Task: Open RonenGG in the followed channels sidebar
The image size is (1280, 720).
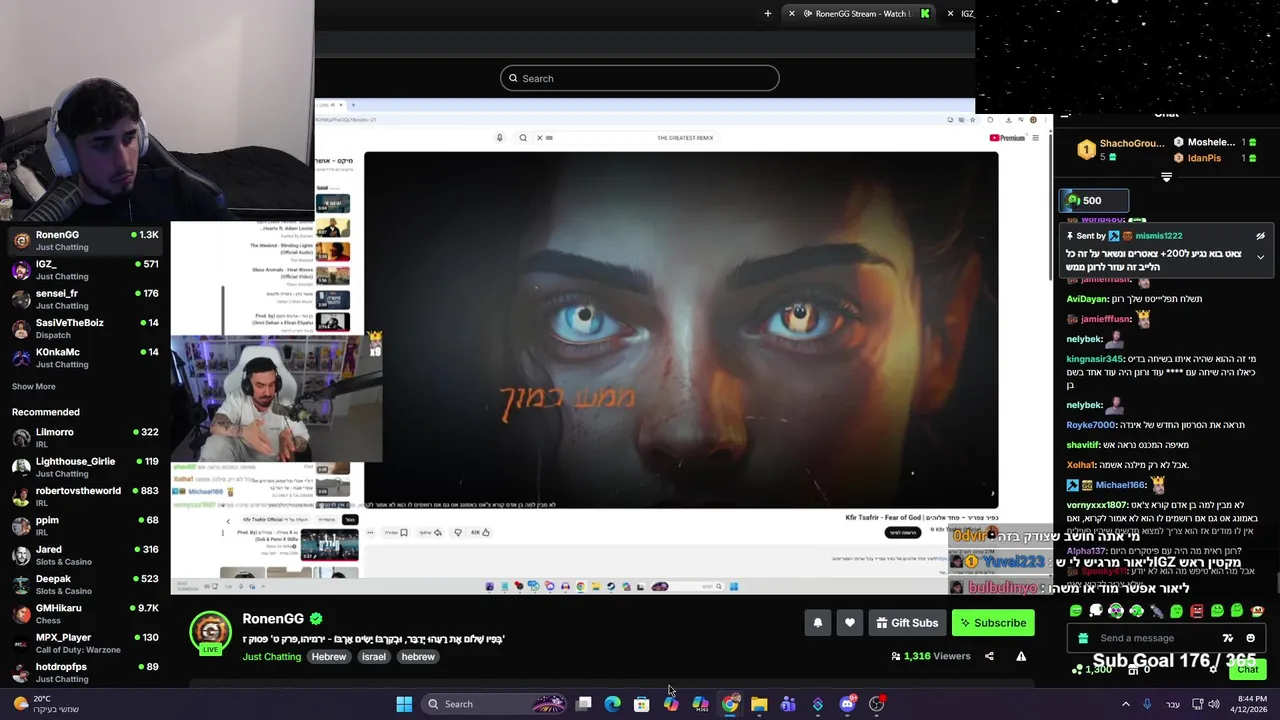Action: pos(85,240)
